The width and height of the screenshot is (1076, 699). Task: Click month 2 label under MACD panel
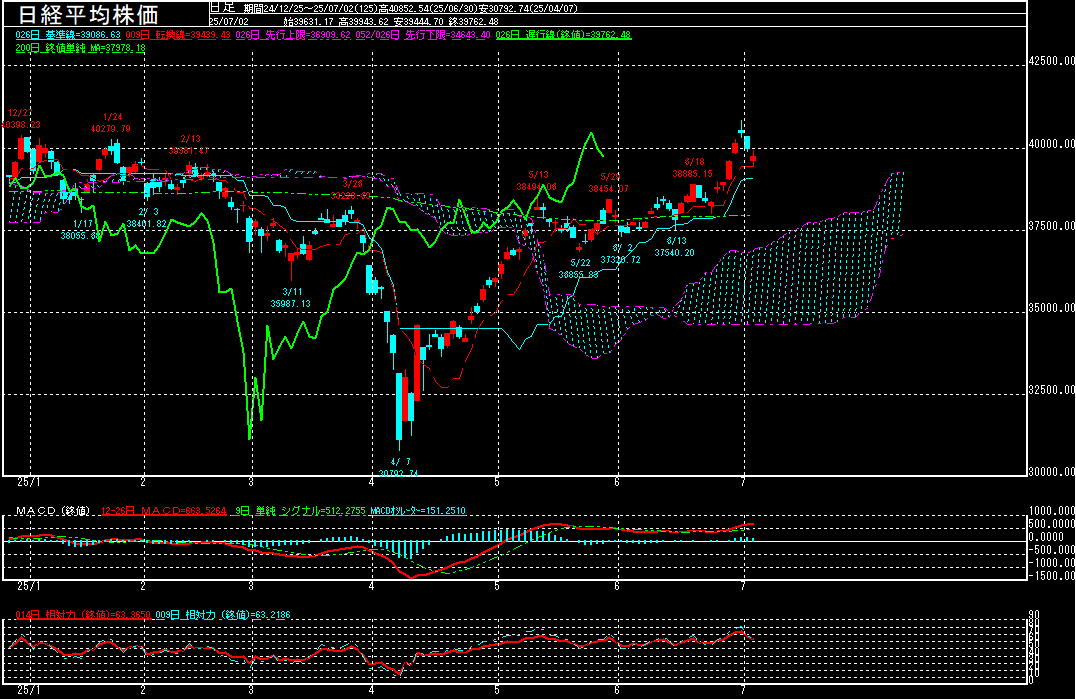click(x=143, y=587)
